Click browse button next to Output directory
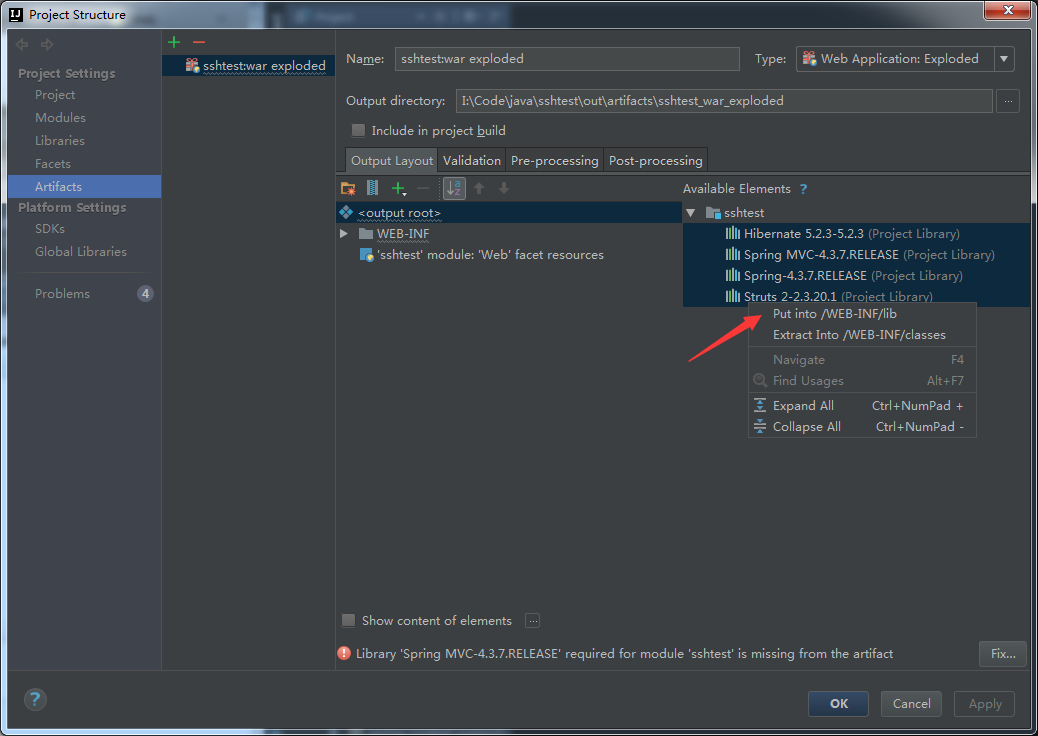 coord(1008,101)
